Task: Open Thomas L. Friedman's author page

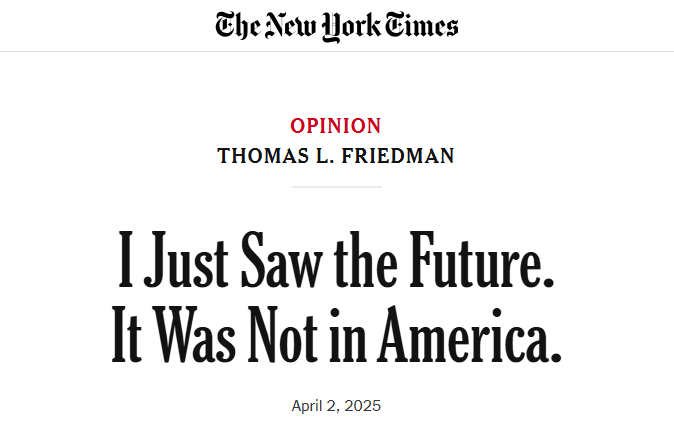Action: point(336,156)
